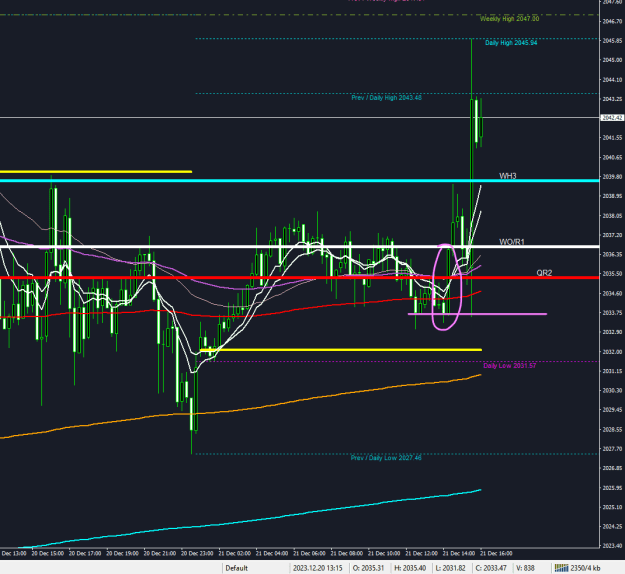Click the 2024.25 price axis label
The image size is (625, 574).
coord(612,527)
